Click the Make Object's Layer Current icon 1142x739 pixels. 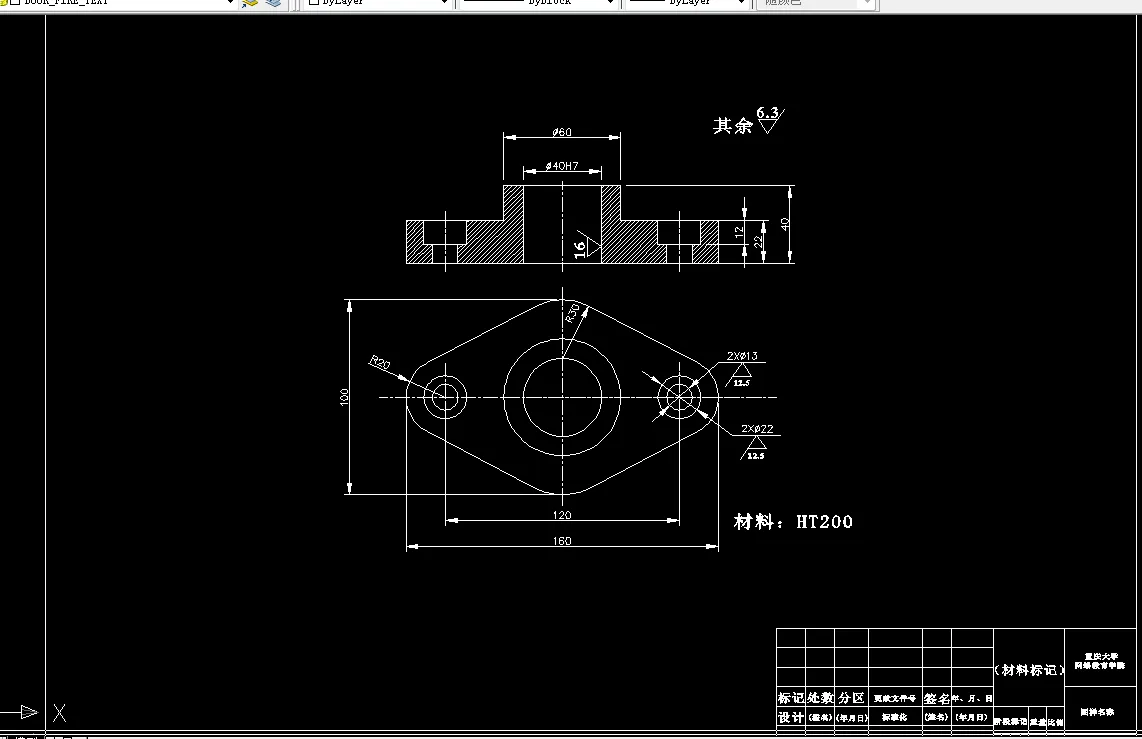pyautogui.click(x=249, y=5)
